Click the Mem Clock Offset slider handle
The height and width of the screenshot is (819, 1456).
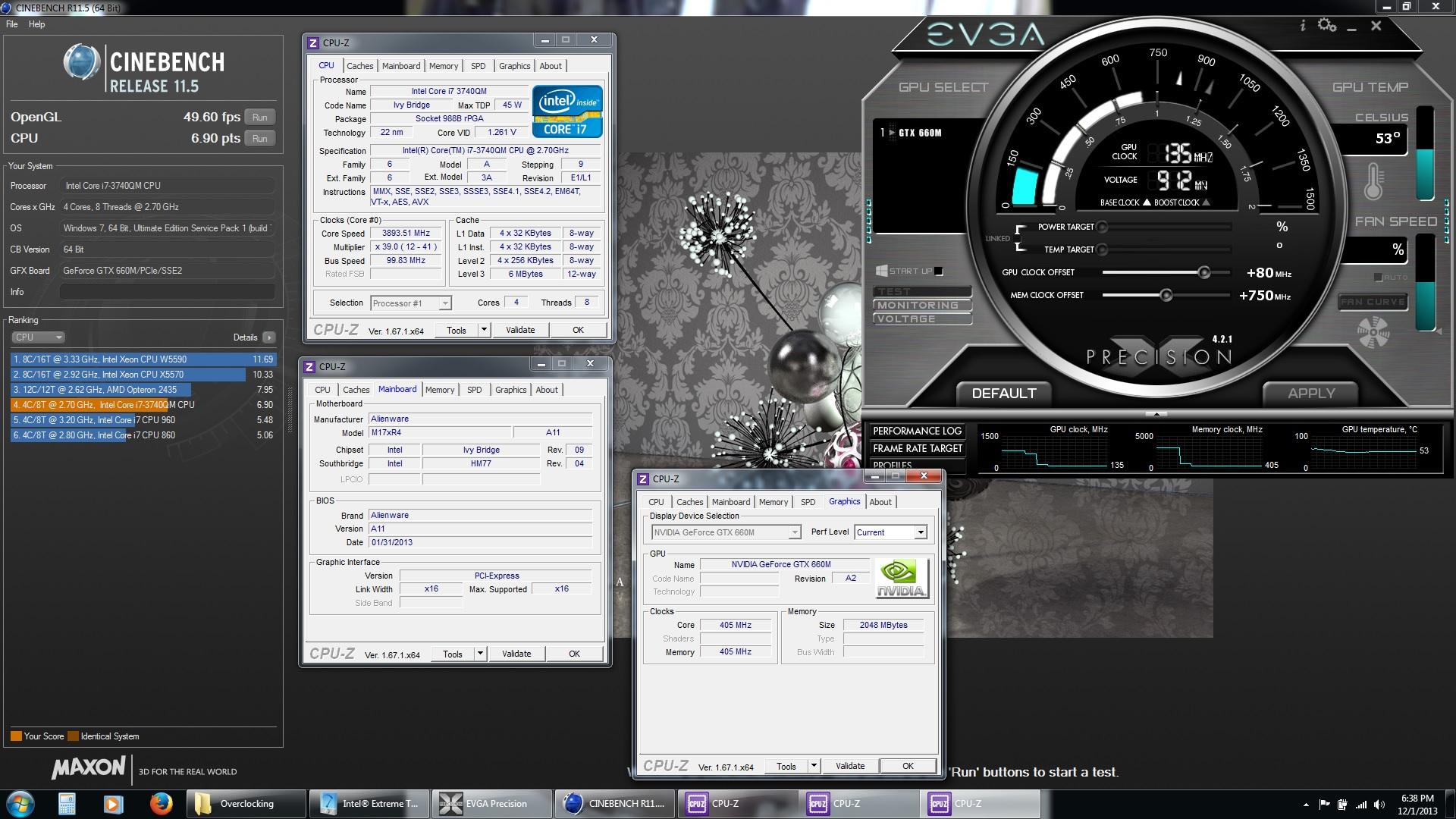(1166, 295)
